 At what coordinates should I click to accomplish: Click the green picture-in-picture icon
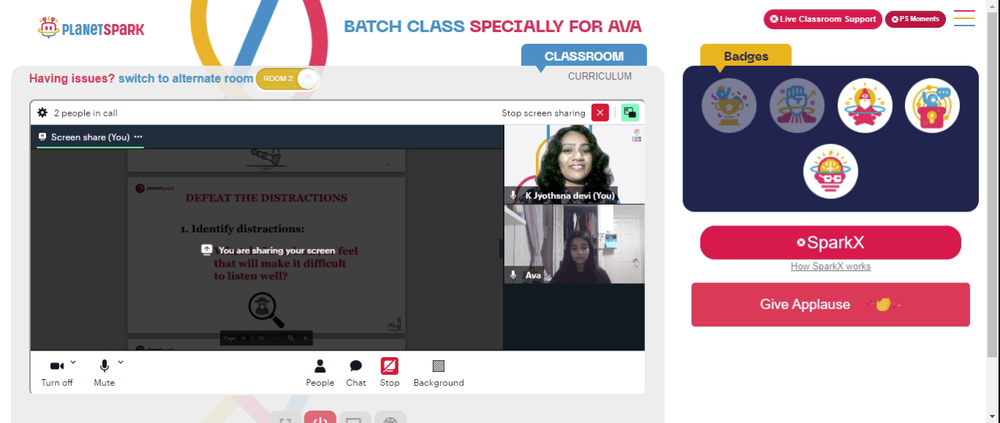coord(630,112)
